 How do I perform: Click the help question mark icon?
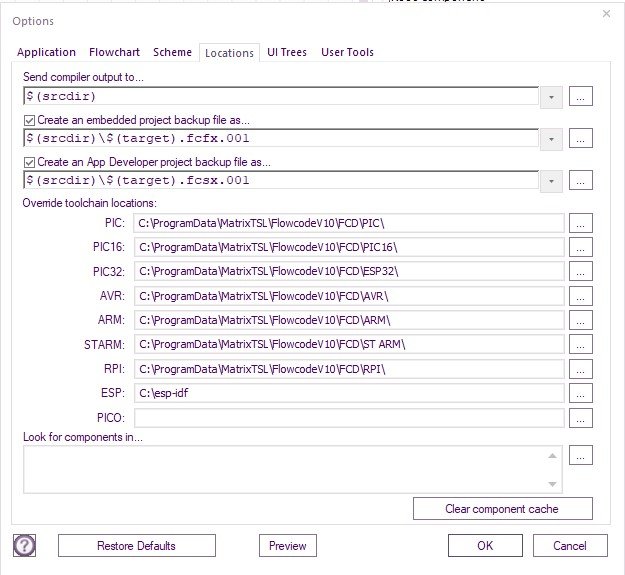[x=24, y=545]
